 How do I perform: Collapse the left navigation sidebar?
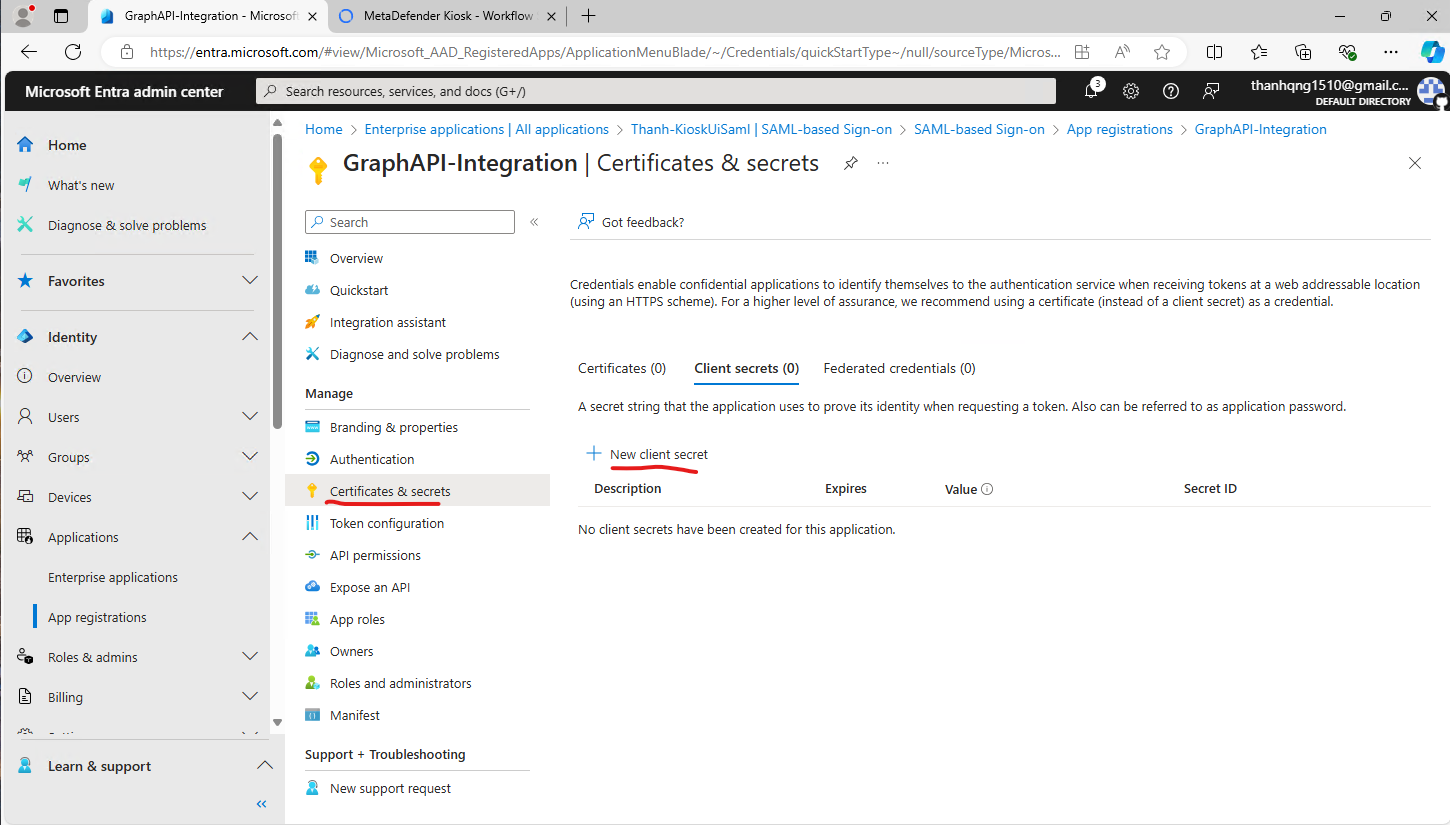[x=261, y=804]
